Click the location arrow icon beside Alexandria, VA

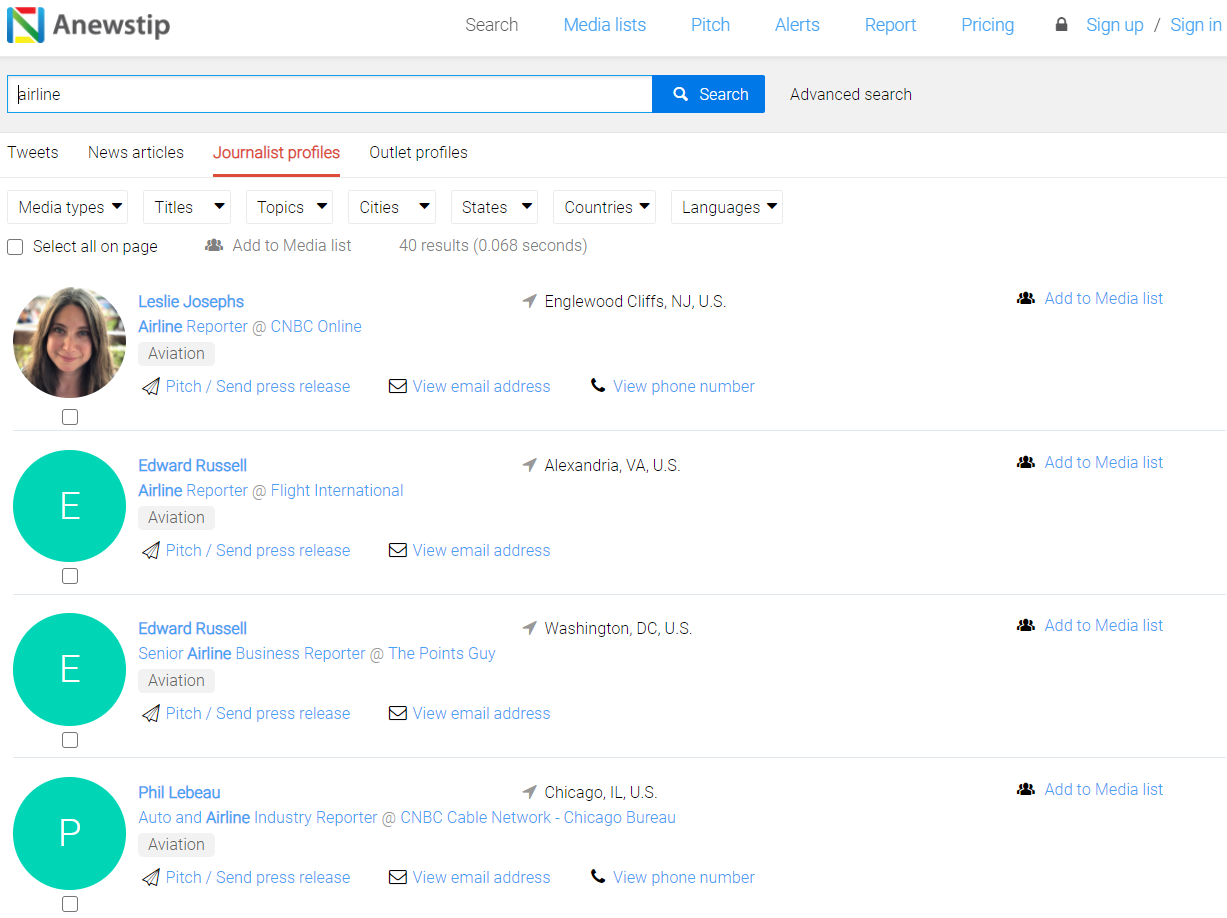click(530, 465)
